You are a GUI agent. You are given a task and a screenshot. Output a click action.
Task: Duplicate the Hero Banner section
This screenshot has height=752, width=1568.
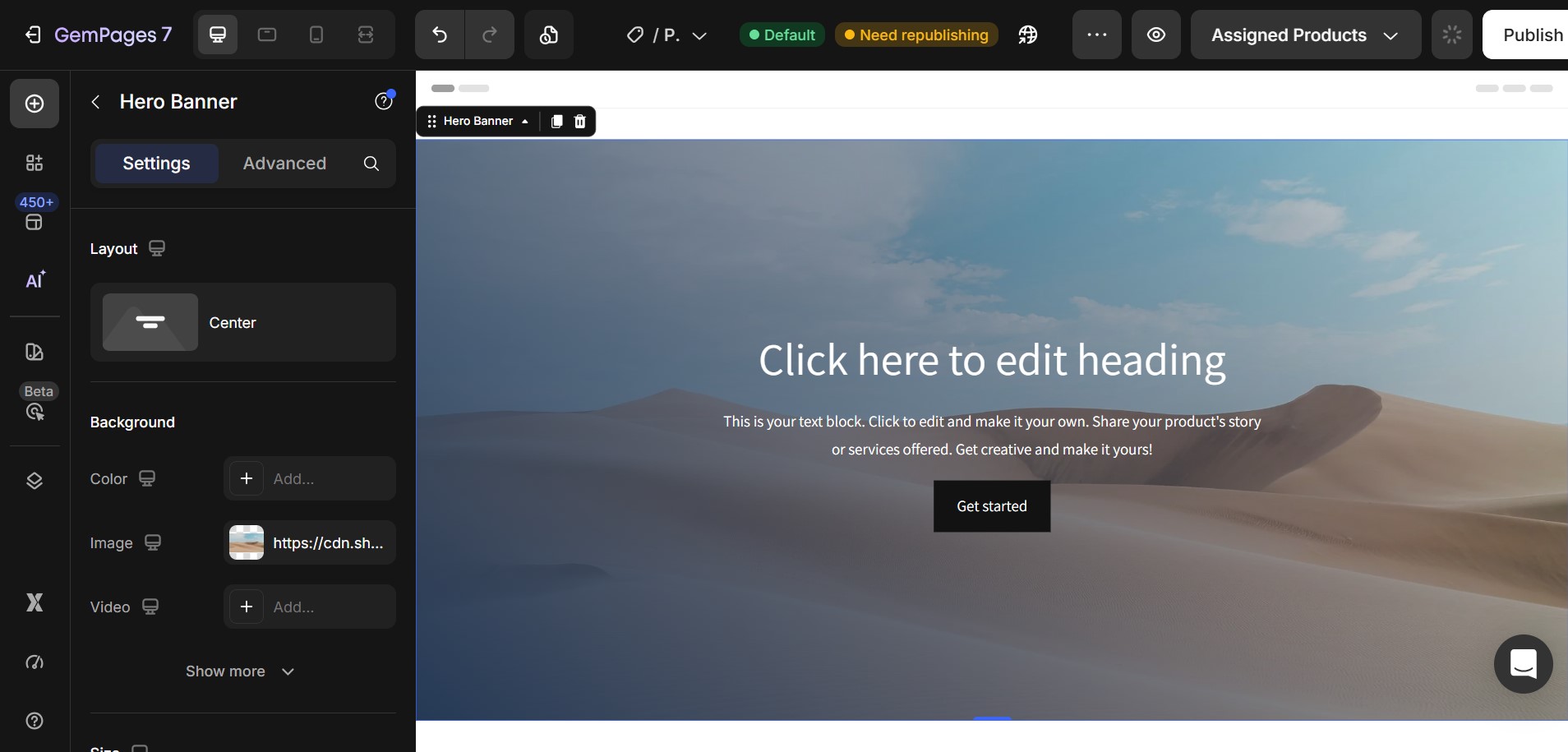point(556,122)
